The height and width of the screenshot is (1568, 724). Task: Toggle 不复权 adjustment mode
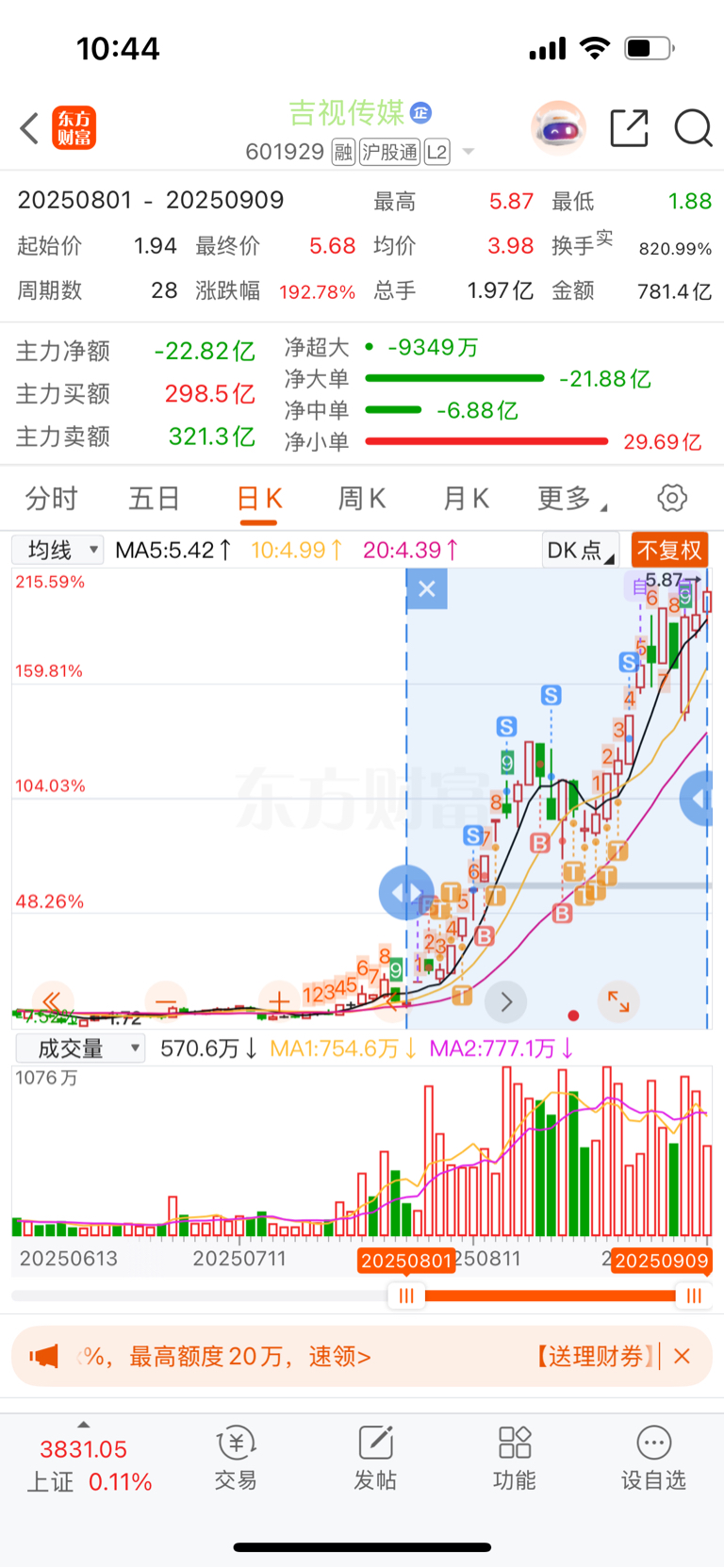[x=669, y=550]
